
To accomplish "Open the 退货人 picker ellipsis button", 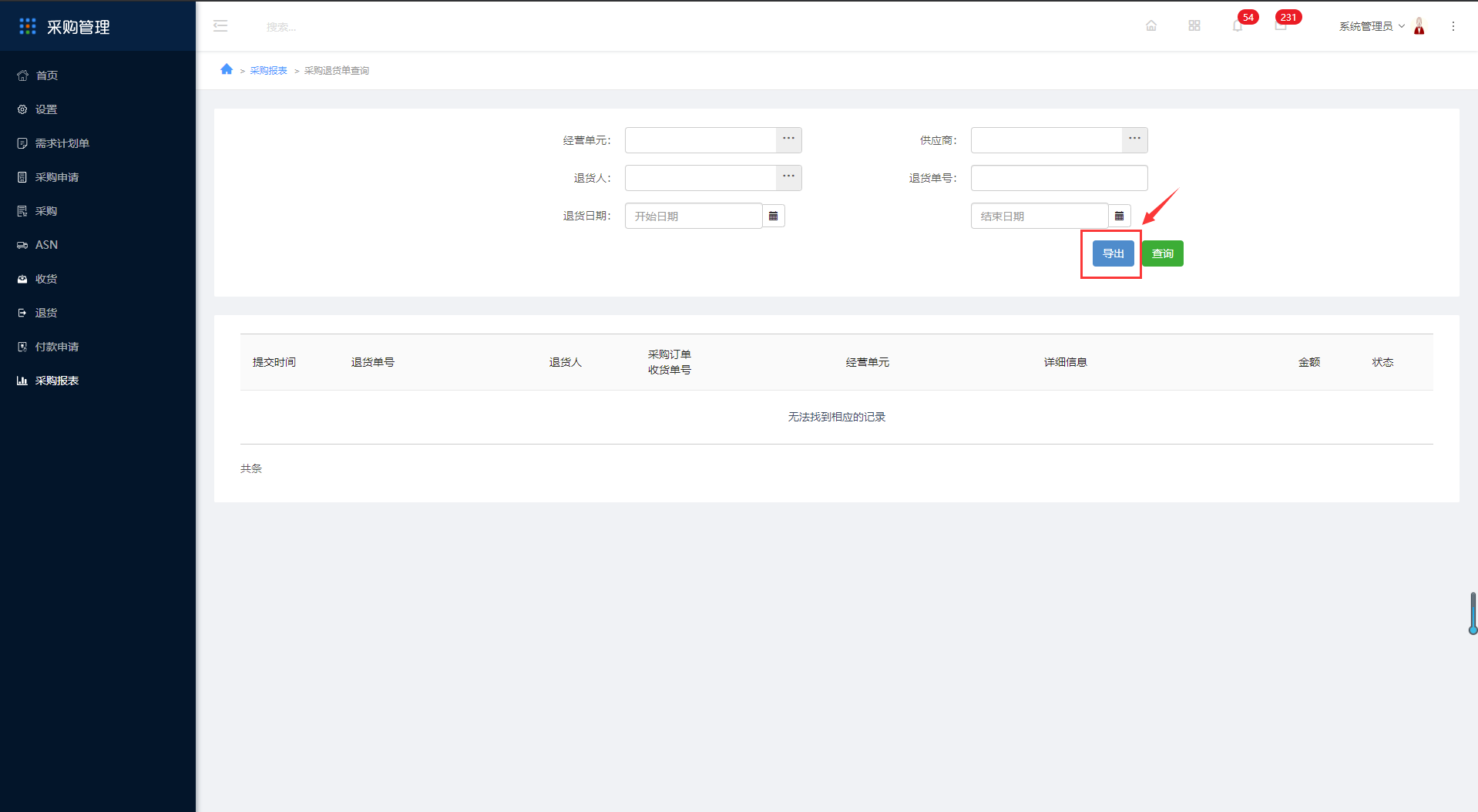I will (x=789, y=178).
